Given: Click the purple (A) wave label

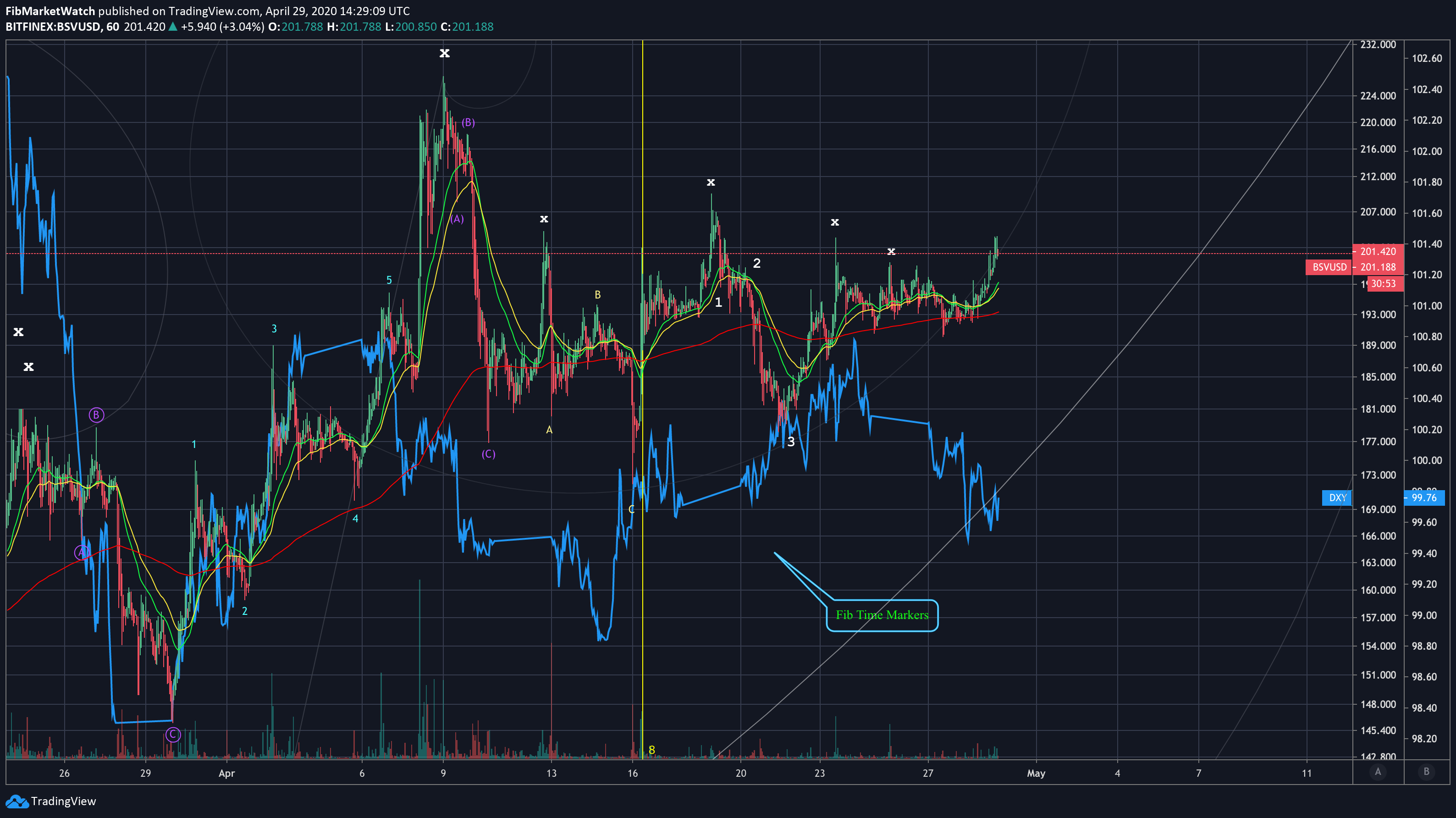Looking at the screenshot, I should click(x=457, y=219).
